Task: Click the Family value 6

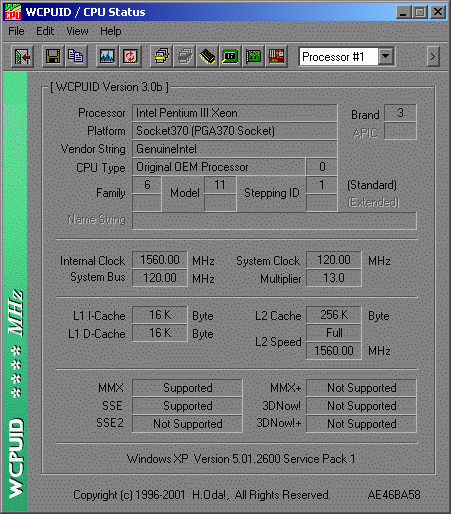Action: (147, 185)
